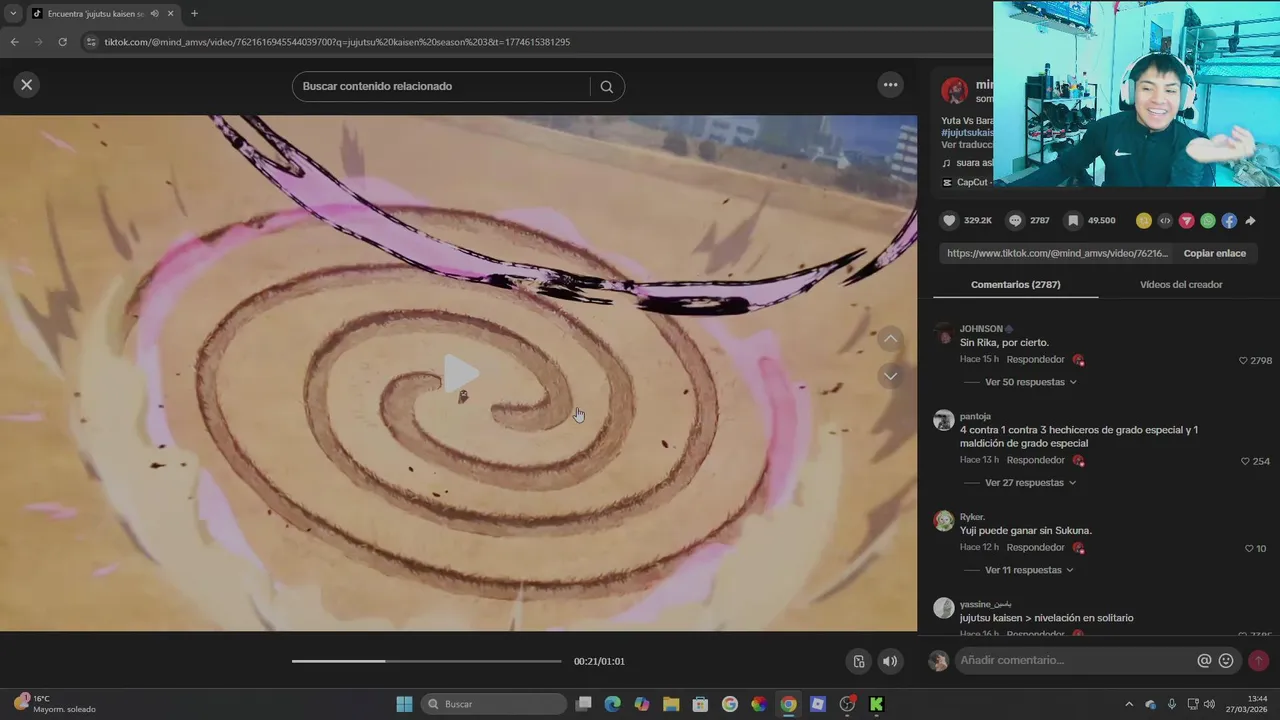The image size is (1280, 720).
Task: Open the three-dot more options menu
Action: click(890, 85)
